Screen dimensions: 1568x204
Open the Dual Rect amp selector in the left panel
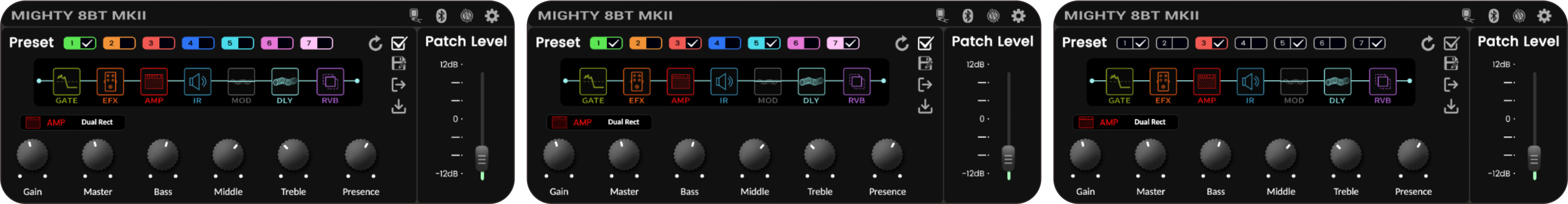[97, 122]
